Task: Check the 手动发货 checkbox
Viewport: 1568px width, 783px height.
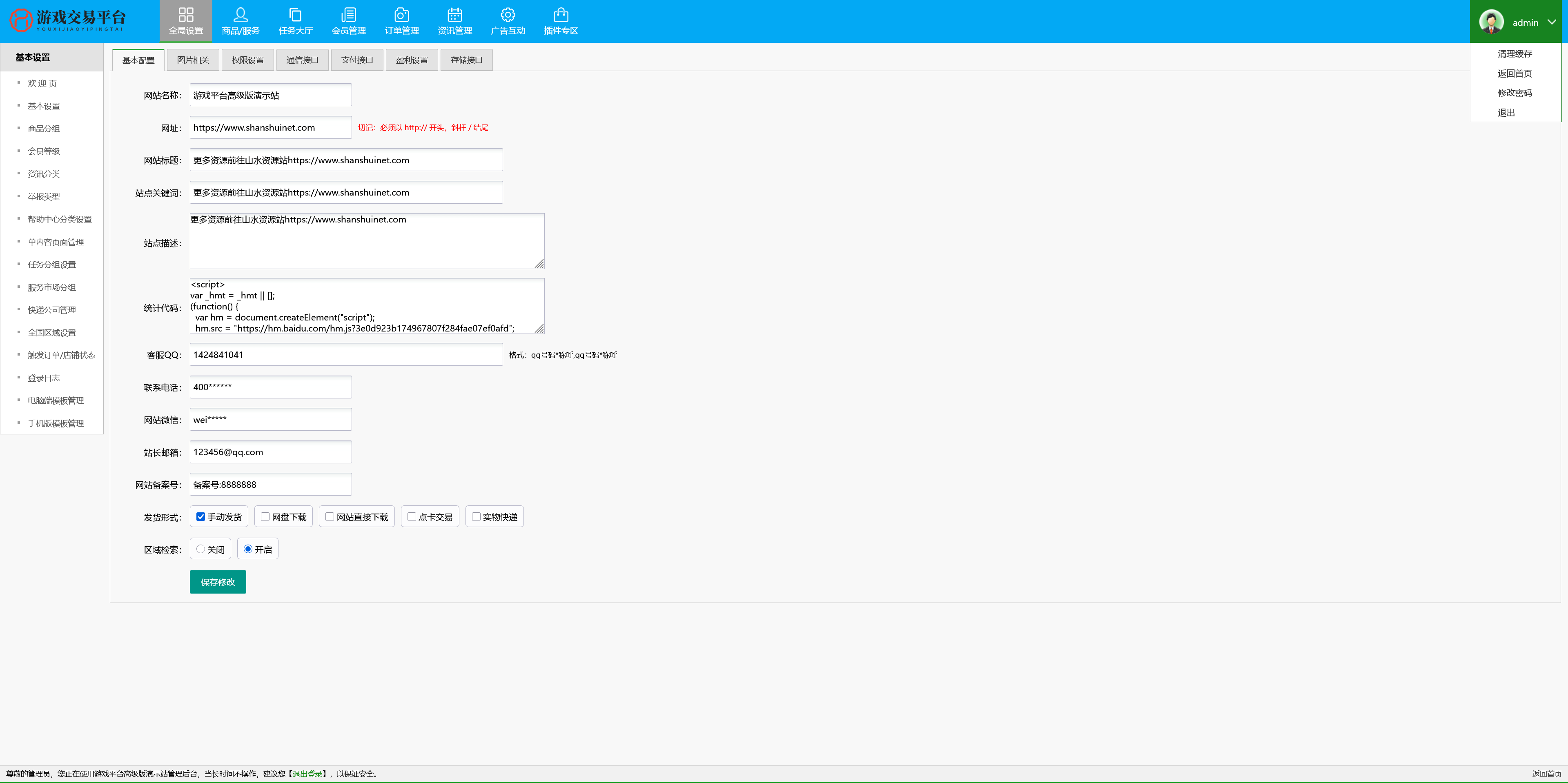Action: [200, 516]
